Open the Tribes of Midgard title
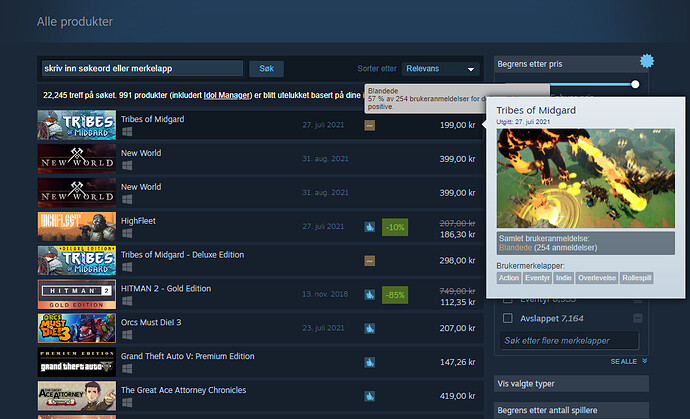Viewport: 690px width, 419px height. [152, 119]
